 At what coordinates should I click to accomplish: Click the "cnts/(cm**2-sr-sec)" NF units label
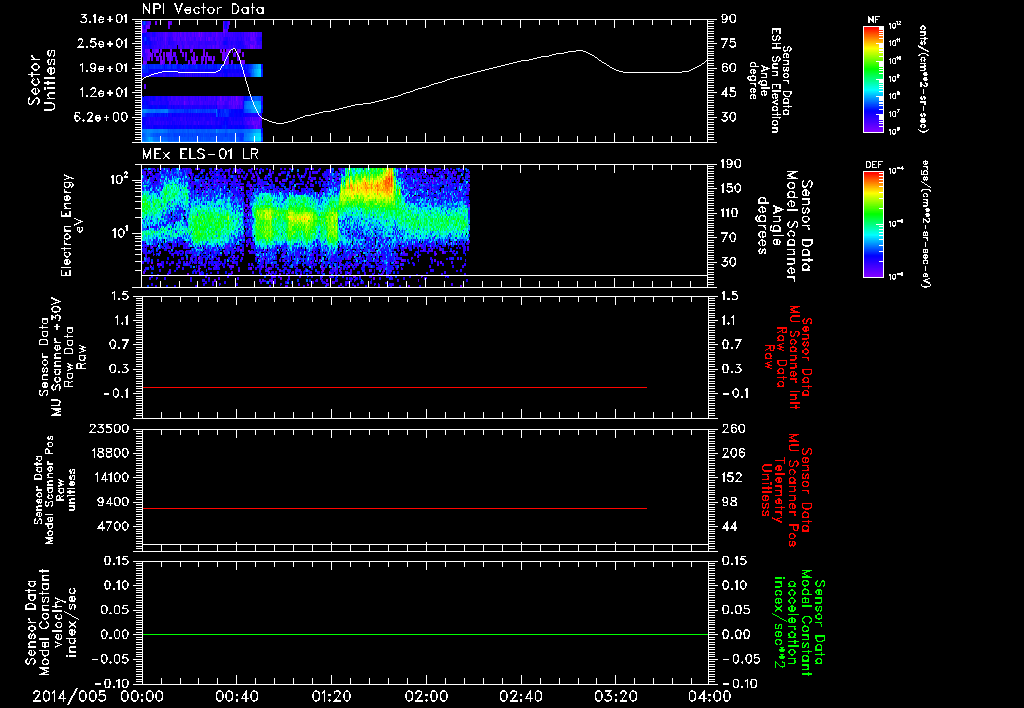pyautogui.click(x=923, y=78)
